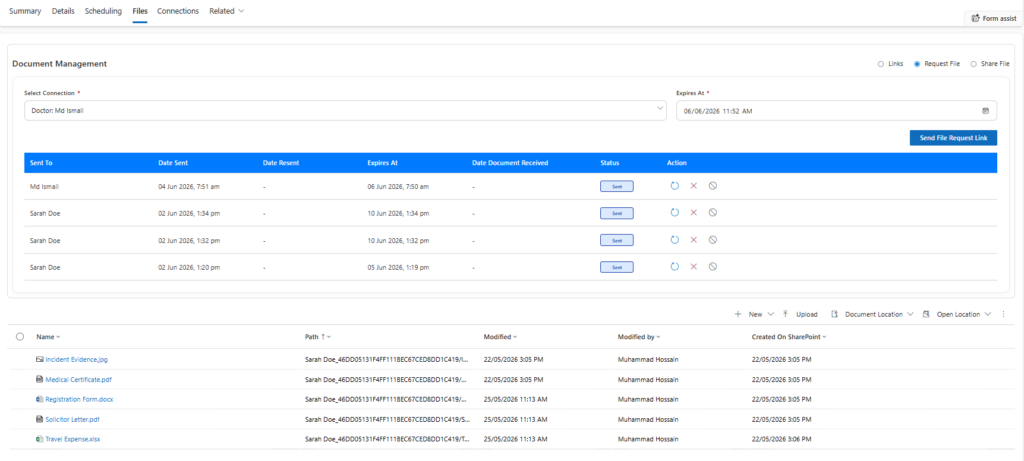
Task: Click '22/05/2026 3:06 PM' created date
Action: pos(781,439)
